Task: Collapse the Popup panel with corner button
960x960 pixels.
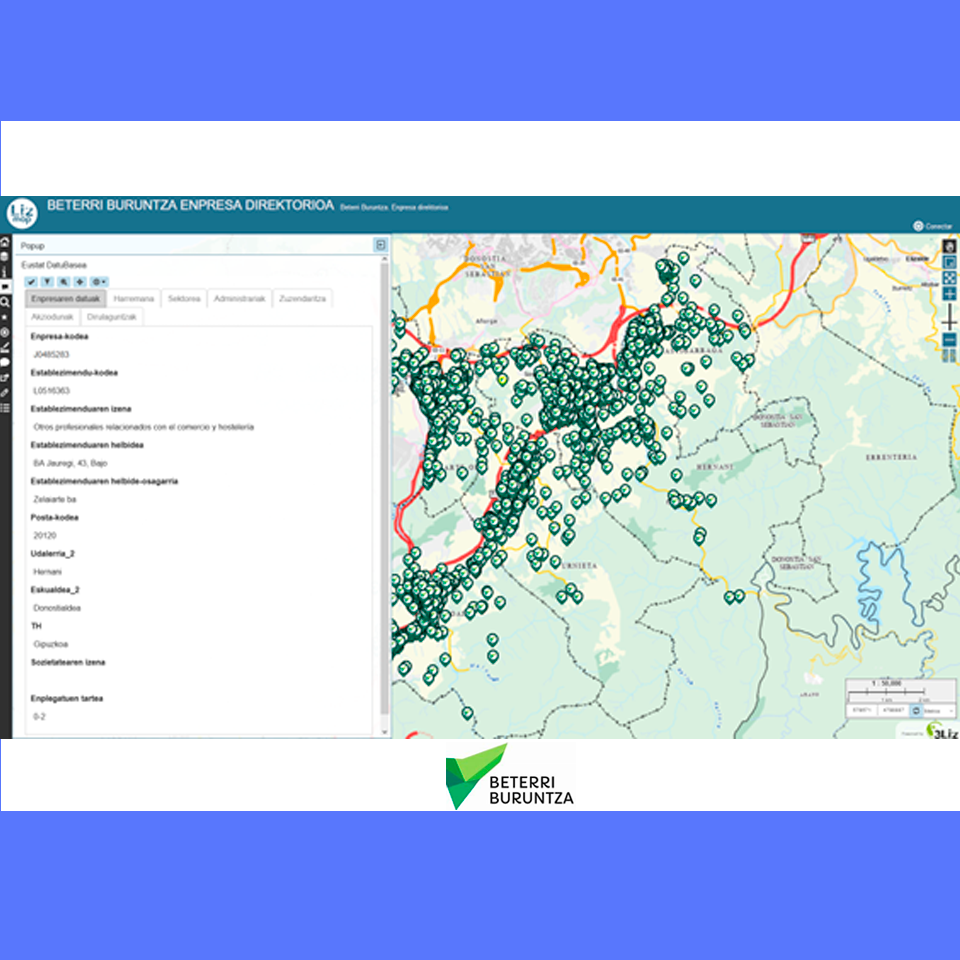Action: coord(380,245)
